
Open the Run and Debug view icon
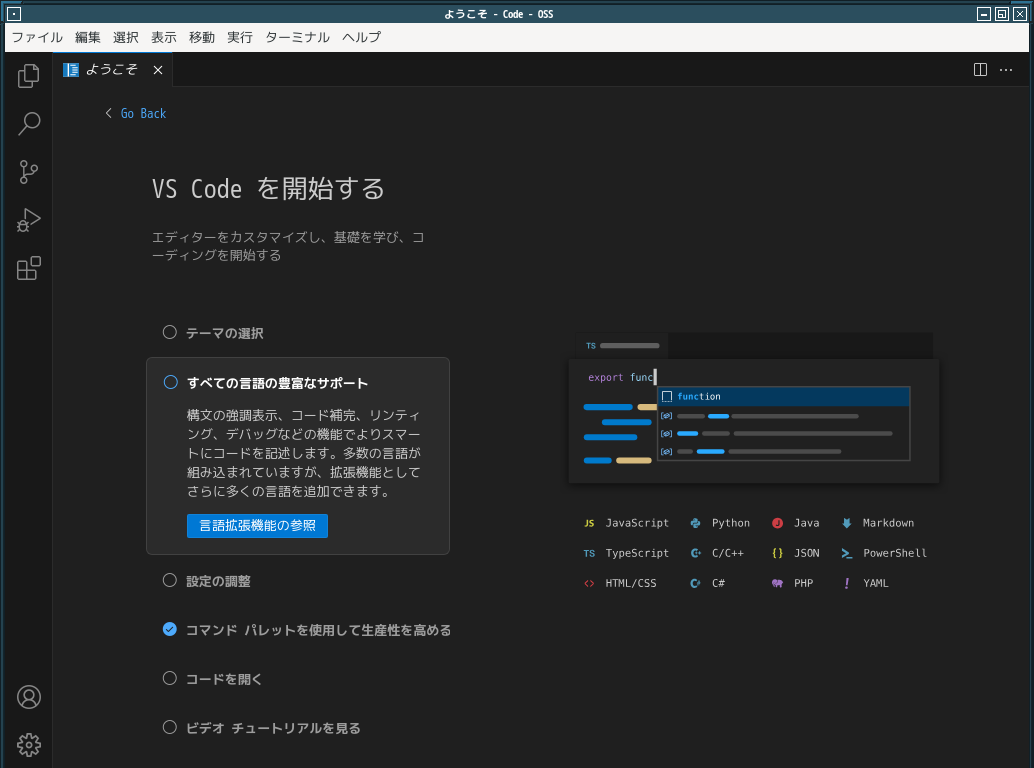28,220
